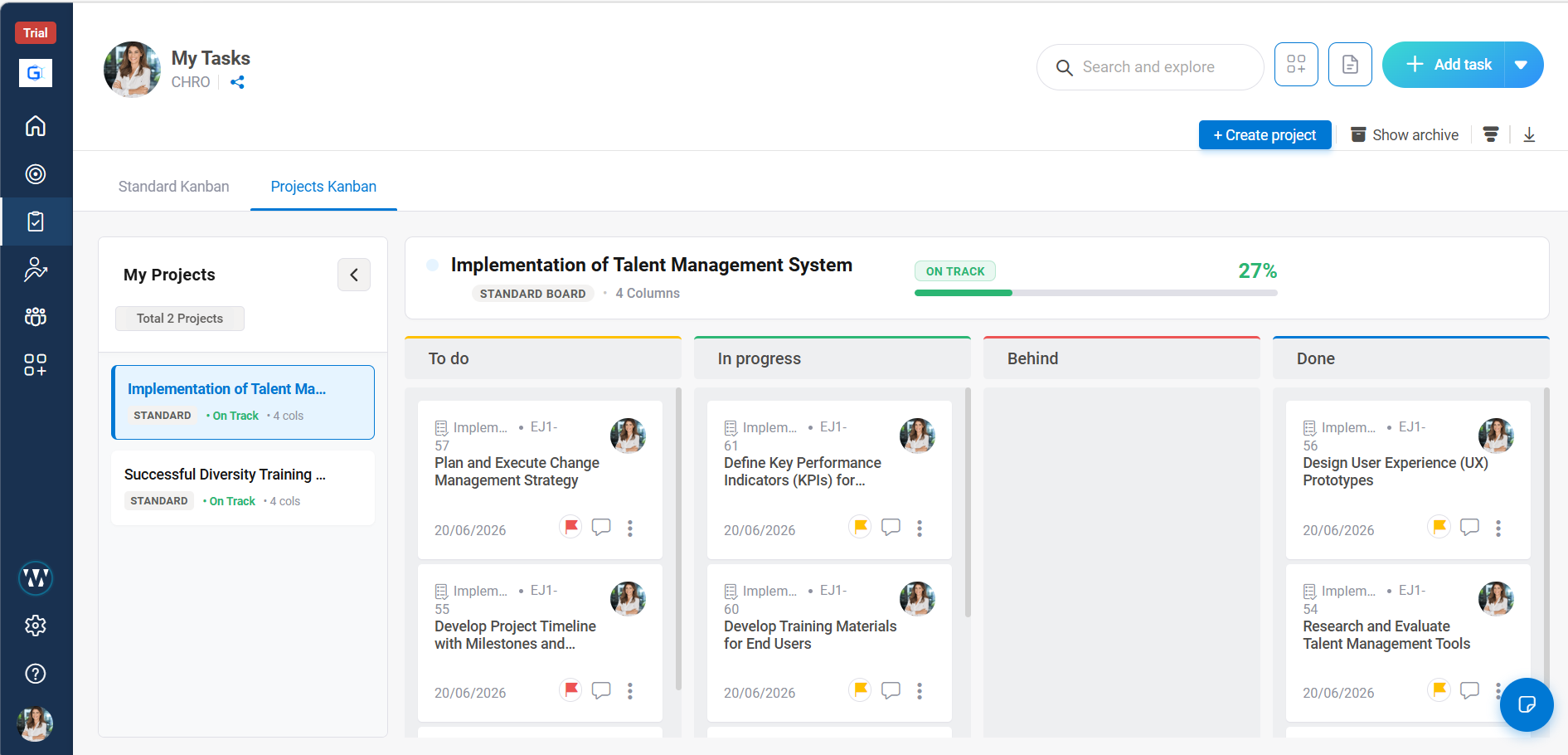Open the Team group icon in sidebar
This screenshot has height=755, width=1568.
point(36,316)
